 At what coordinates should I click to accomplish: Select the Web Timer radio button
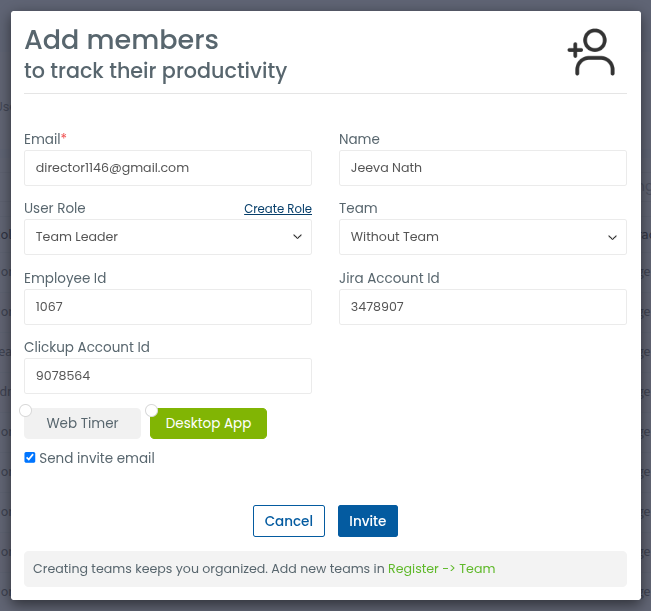pos(26,410)
